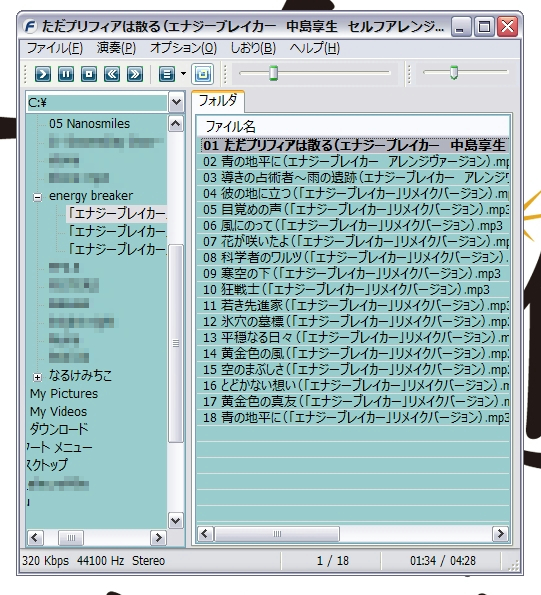Toggle the mini player view icon
This screenshot has width=541, height=595.
point(203,74)
